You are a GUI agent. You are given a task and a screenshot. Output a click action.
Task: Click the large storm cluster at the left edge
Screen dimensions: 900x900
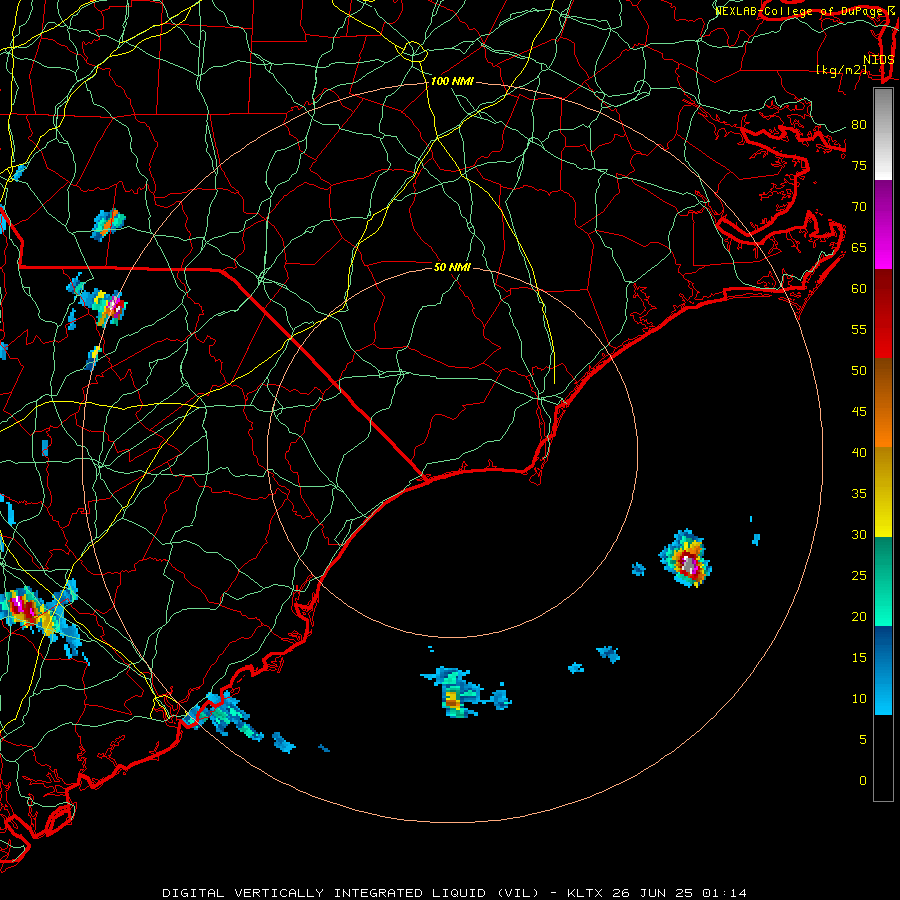(38, 617)
